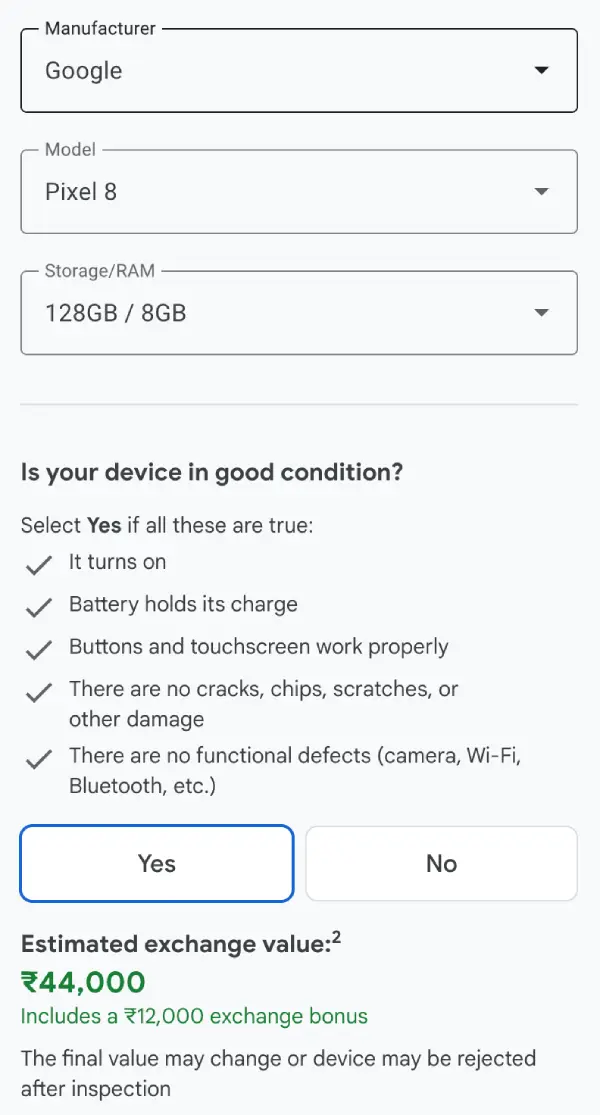The image size is (600, 1115).
Task: Click the Manufacturer dropdown arrow
Action: coord(541,71)
